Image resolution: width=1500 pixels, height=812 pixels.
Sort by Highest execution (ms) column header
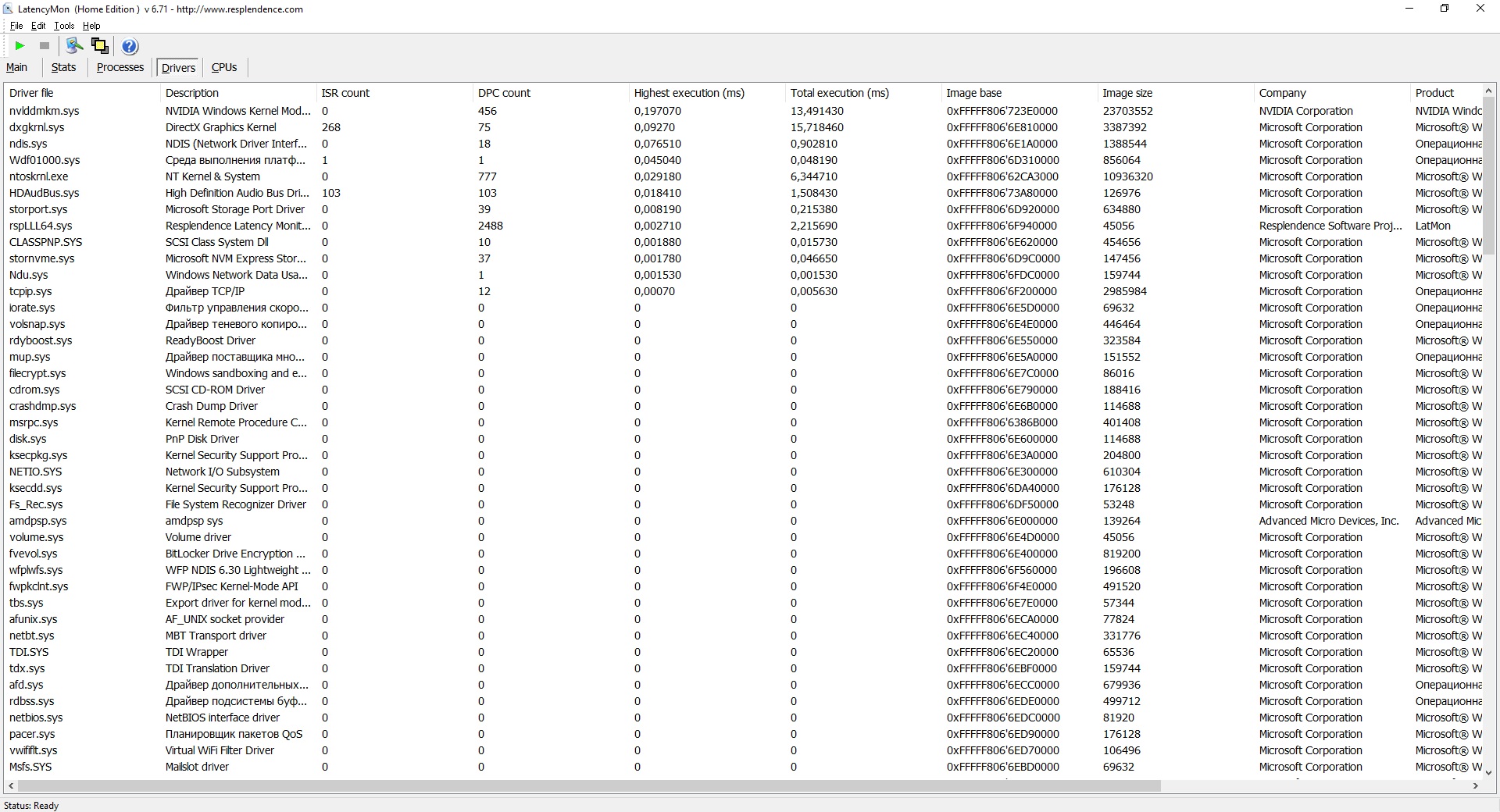pyautogui.click(x=707, y=93)
